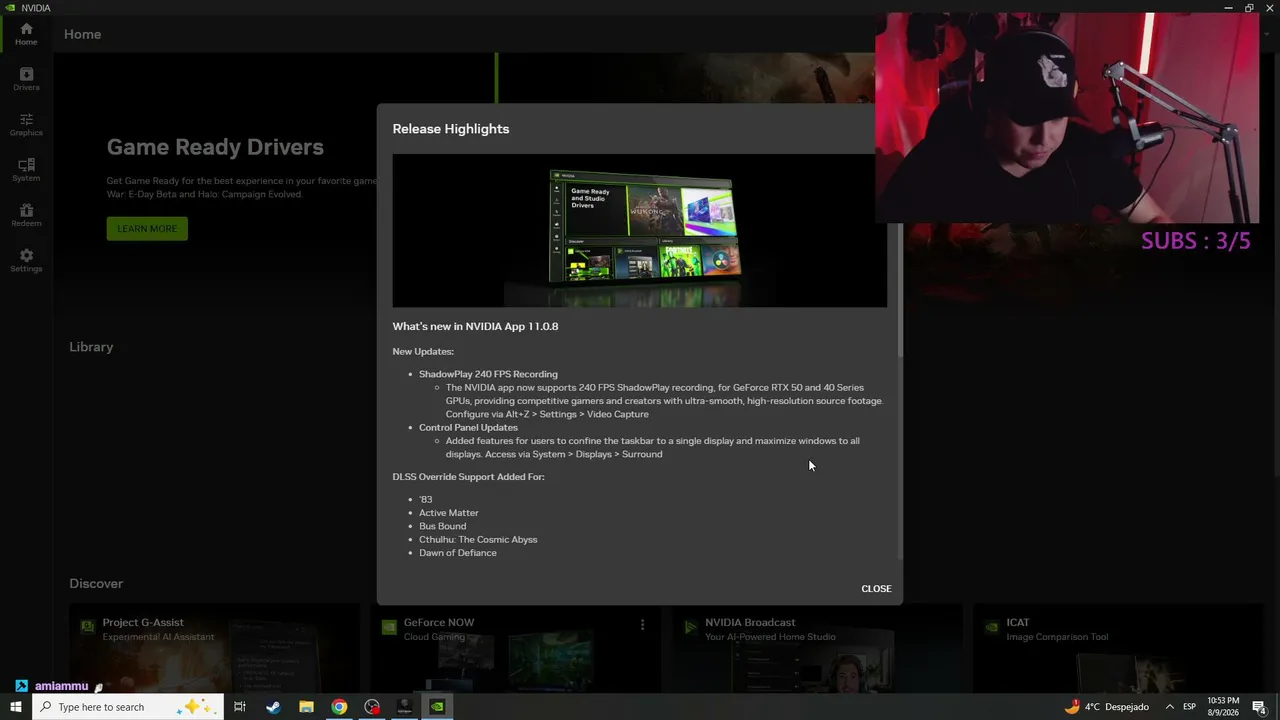Open the Graphics settings section
The height and width of the screenshot is (720, 1280).
[x=26, y=125]
